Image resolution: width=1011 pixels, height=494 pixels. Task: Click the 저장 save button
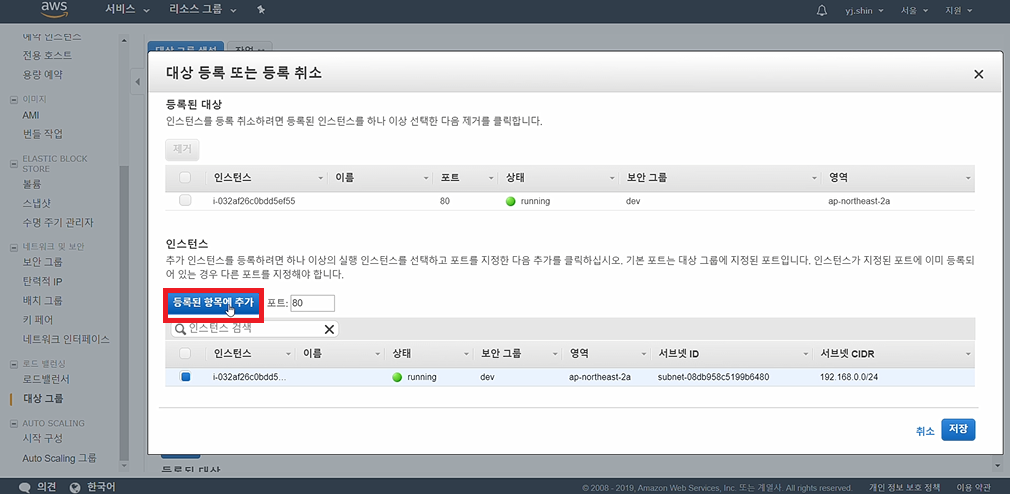click(958, 430)
